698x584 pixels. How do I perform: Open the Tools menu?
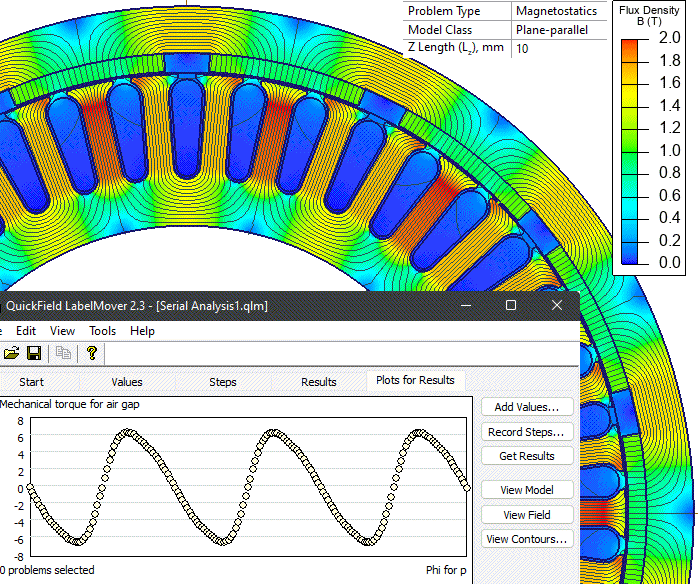click(102, 331)
